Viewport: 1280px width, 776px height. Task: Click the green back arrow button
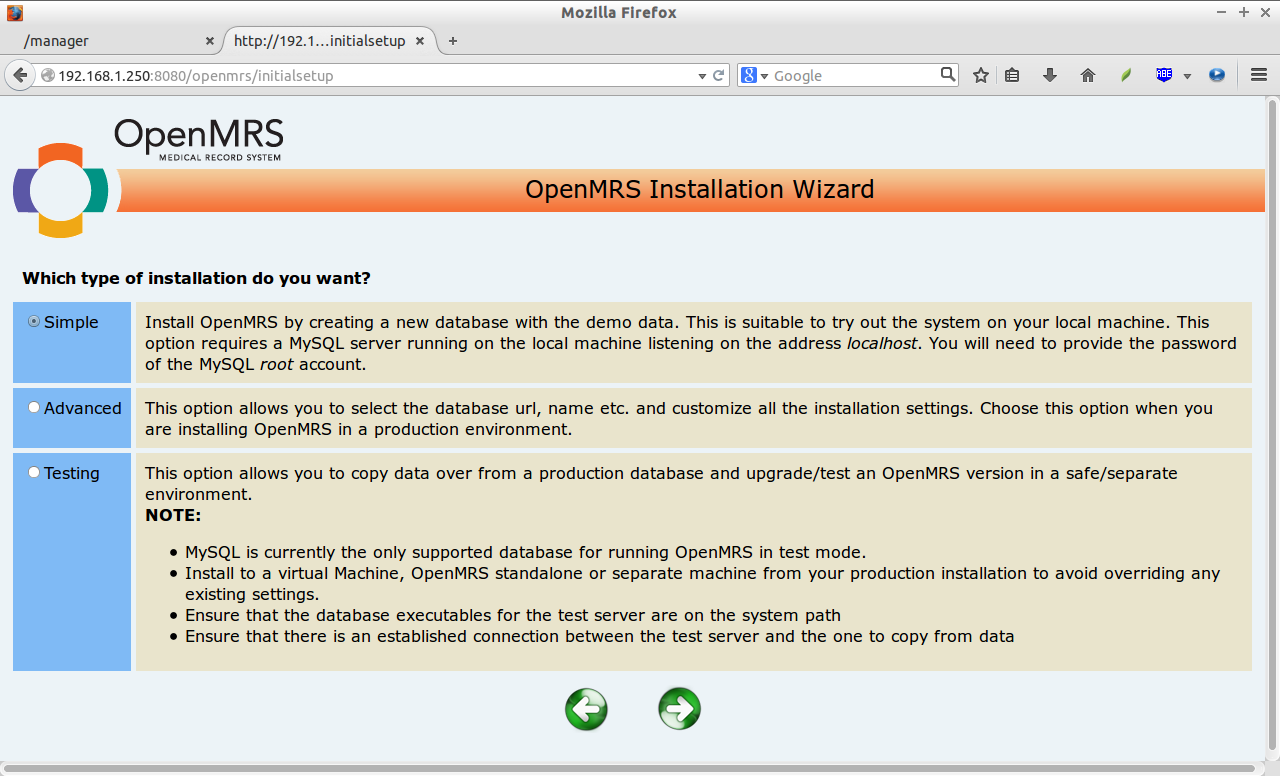click(586, 710)
